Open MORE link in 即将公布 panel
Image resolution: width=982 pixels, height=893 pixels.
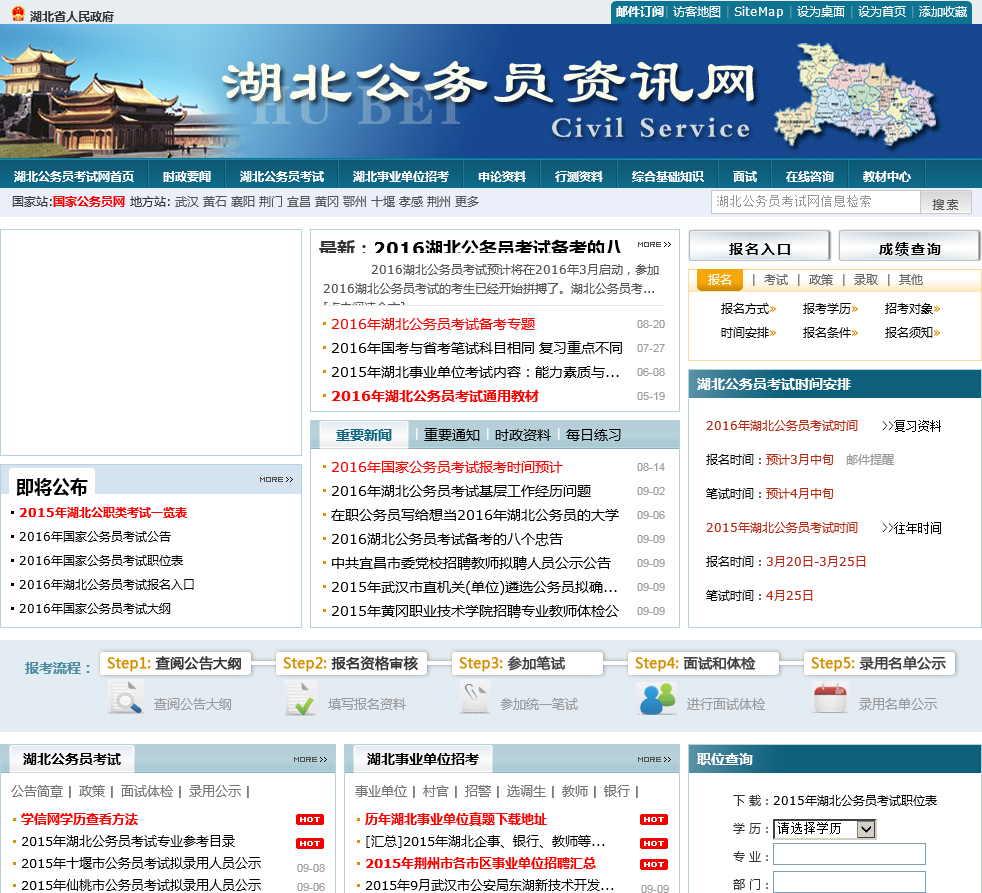click(276, 480)
